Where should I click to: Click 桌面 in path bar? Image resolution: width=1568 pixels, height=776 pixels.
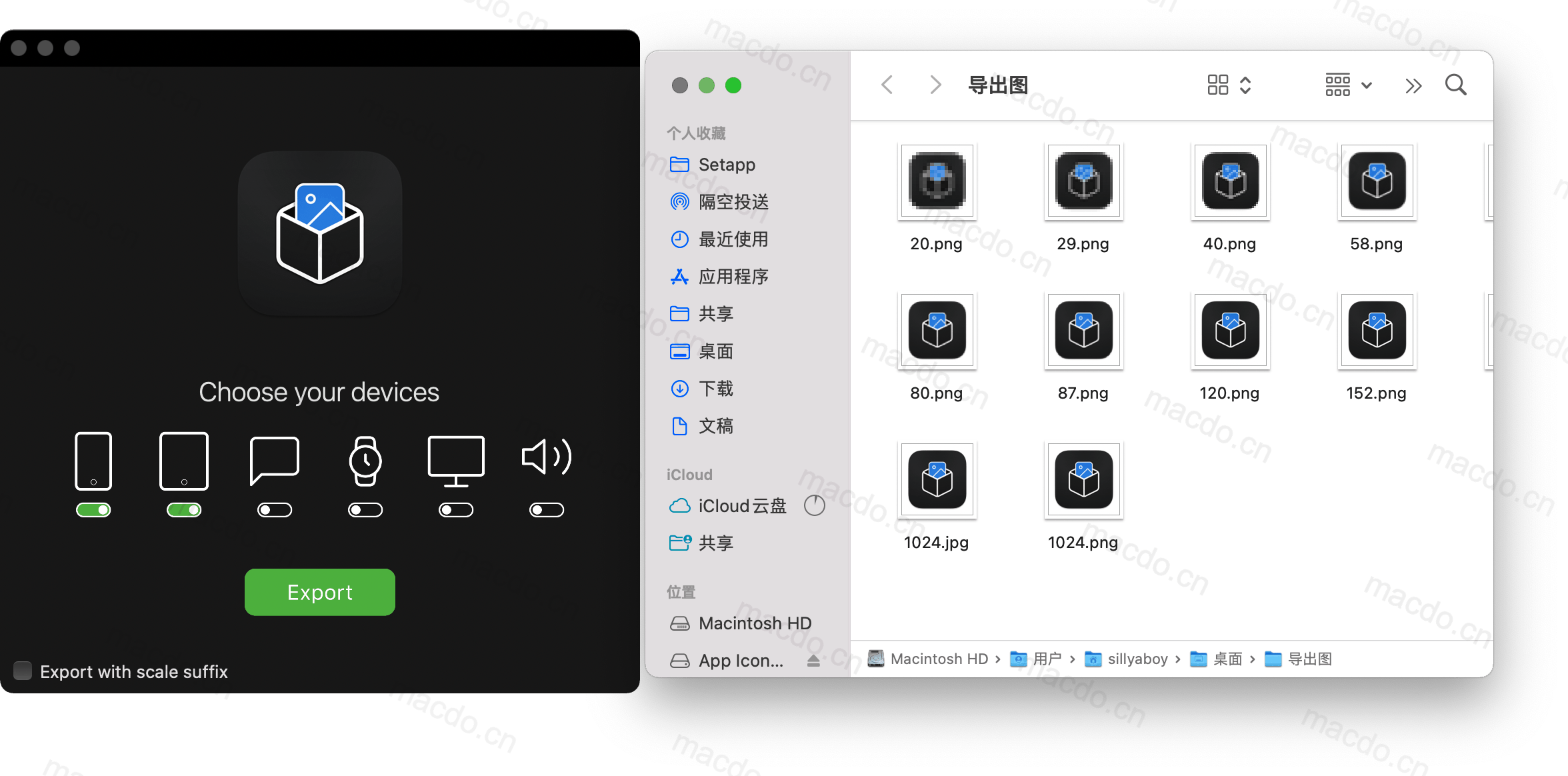pos(1217,659)
